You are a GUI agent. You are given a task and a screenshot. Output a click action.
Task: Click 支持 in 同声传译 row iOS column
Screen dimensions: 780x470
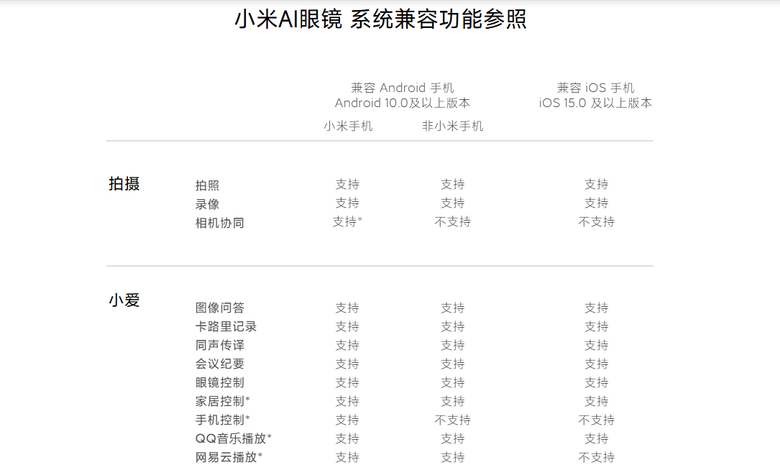tap(596, 345)
